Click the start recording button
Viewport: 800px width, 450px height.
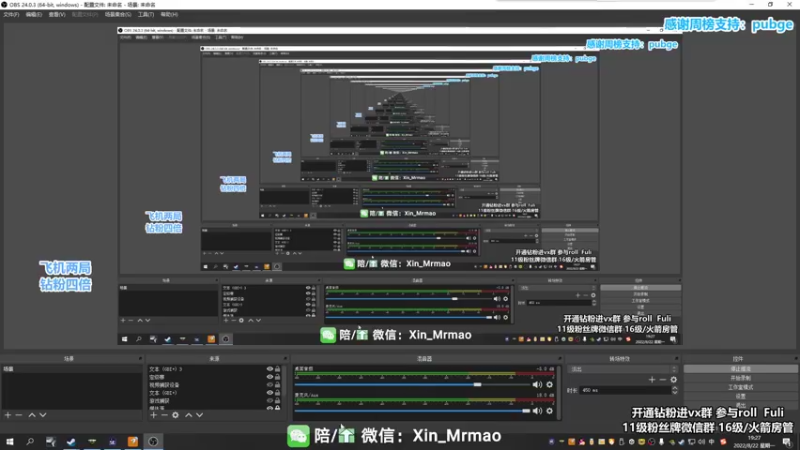740,378
